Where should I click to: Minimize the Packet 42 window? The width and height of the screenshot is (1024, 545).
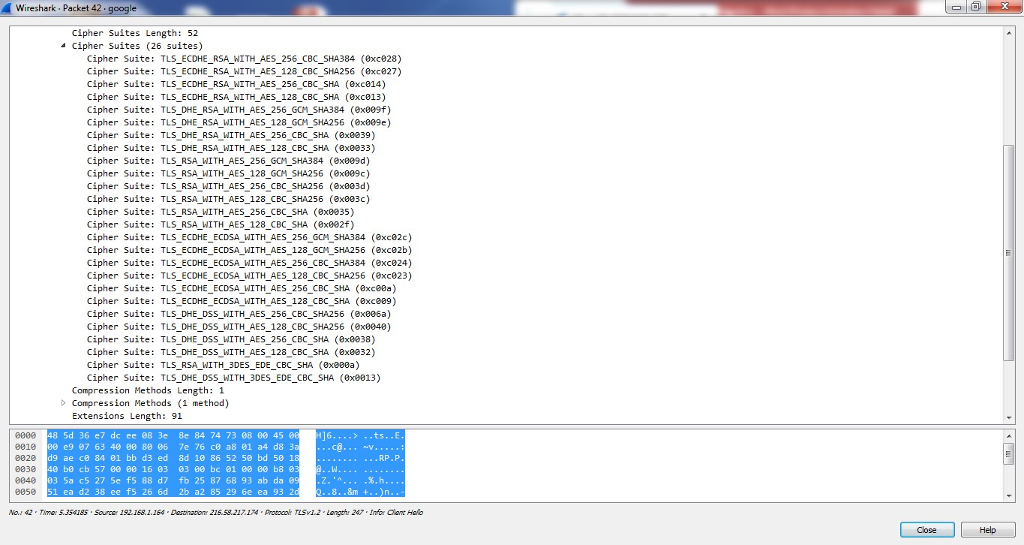pos(956,7)
